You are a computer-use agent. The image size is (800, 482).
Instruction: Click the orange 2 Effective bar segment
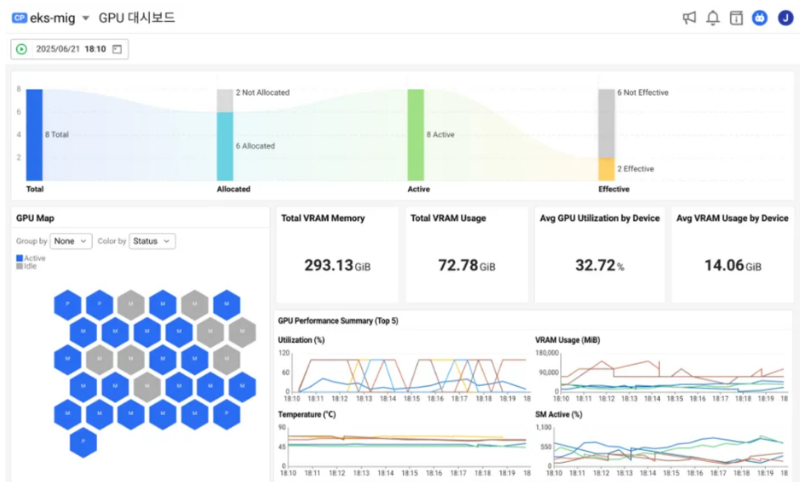606,169
